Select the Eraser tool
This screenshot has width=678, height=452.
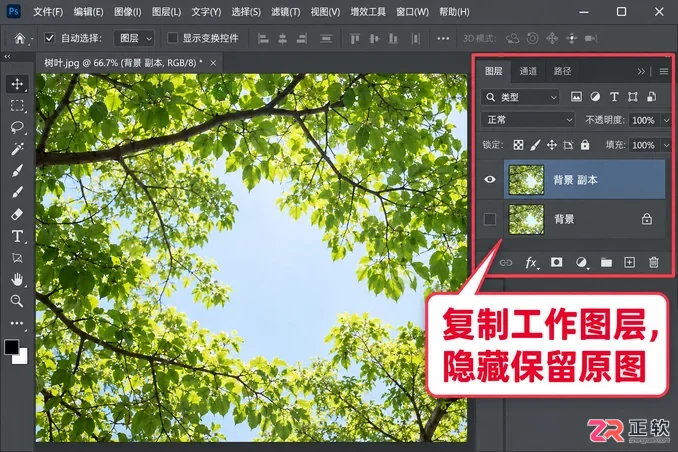17,214
